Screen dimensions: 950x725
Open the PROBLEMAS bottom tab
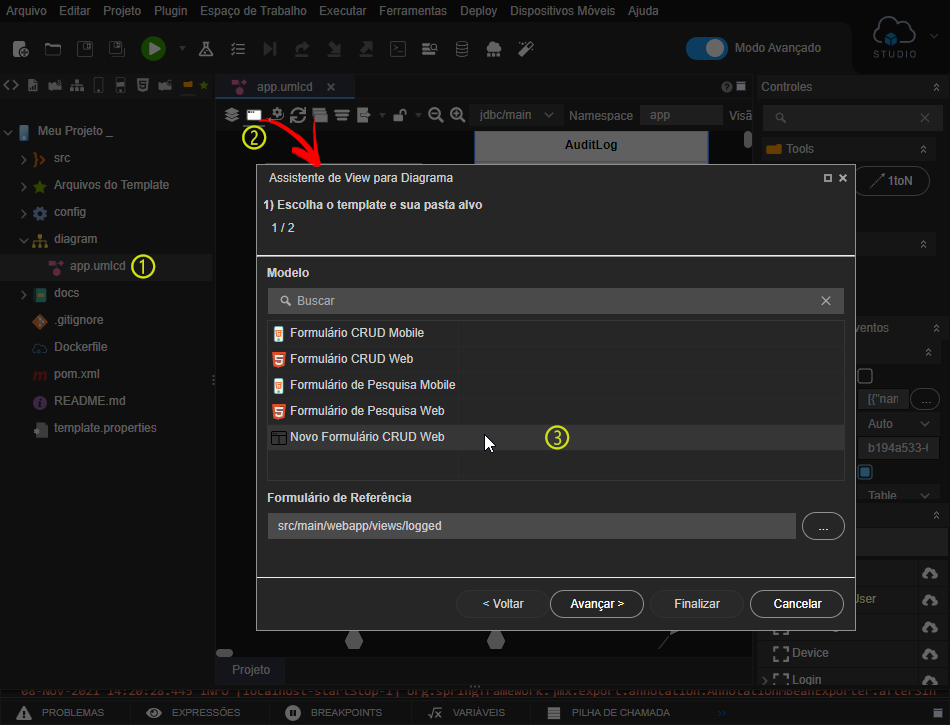60,713
